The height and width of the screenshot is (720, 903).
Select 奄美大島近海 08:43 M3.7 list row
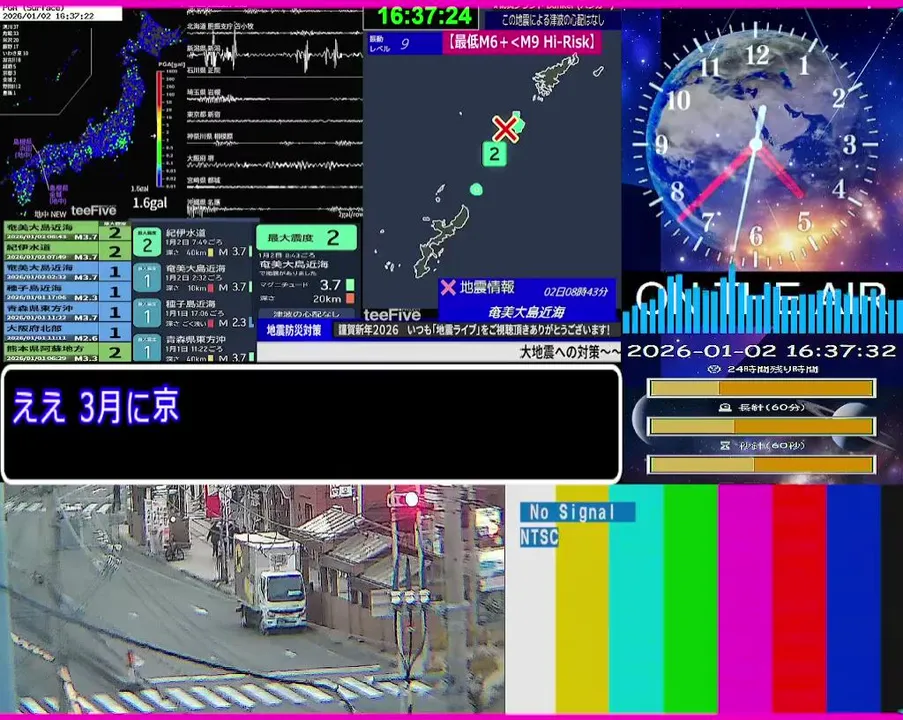pos(67,232)
